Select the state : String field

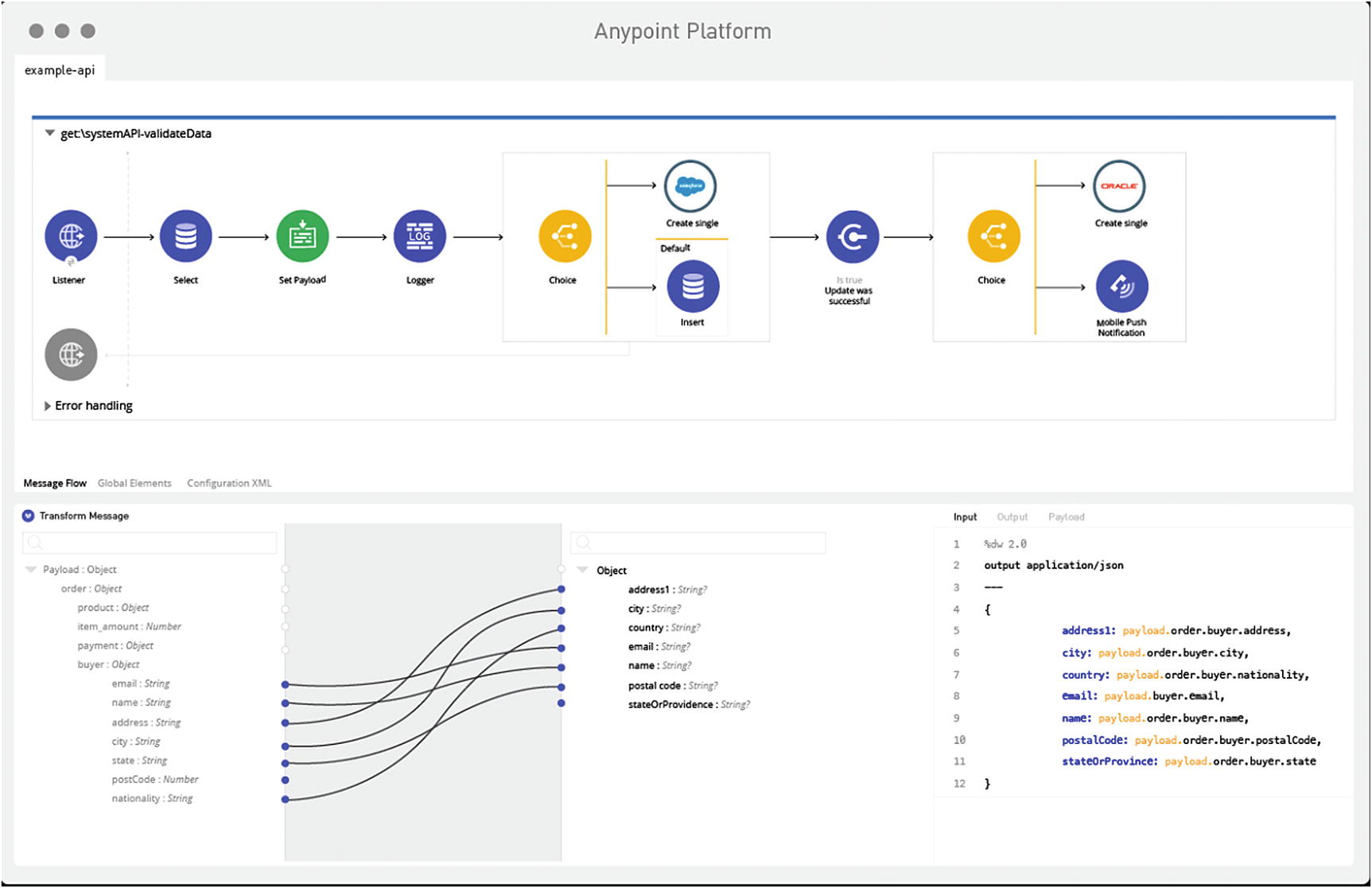tap(139, 761)
